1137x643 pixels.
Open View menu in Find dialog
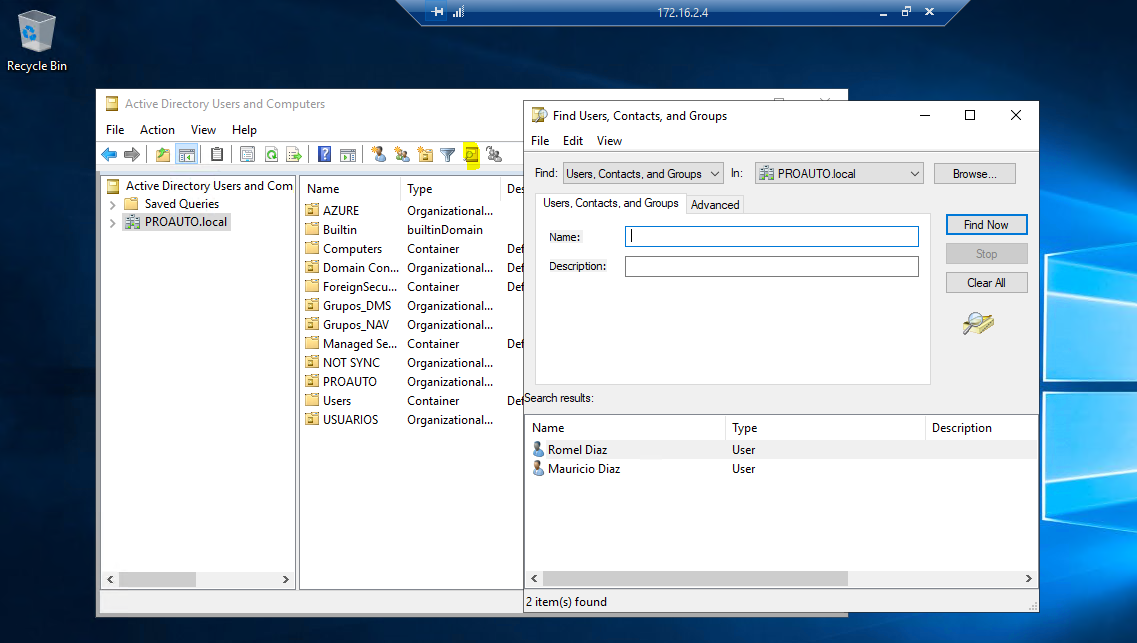pyautogui.click(x=609, y=141)
